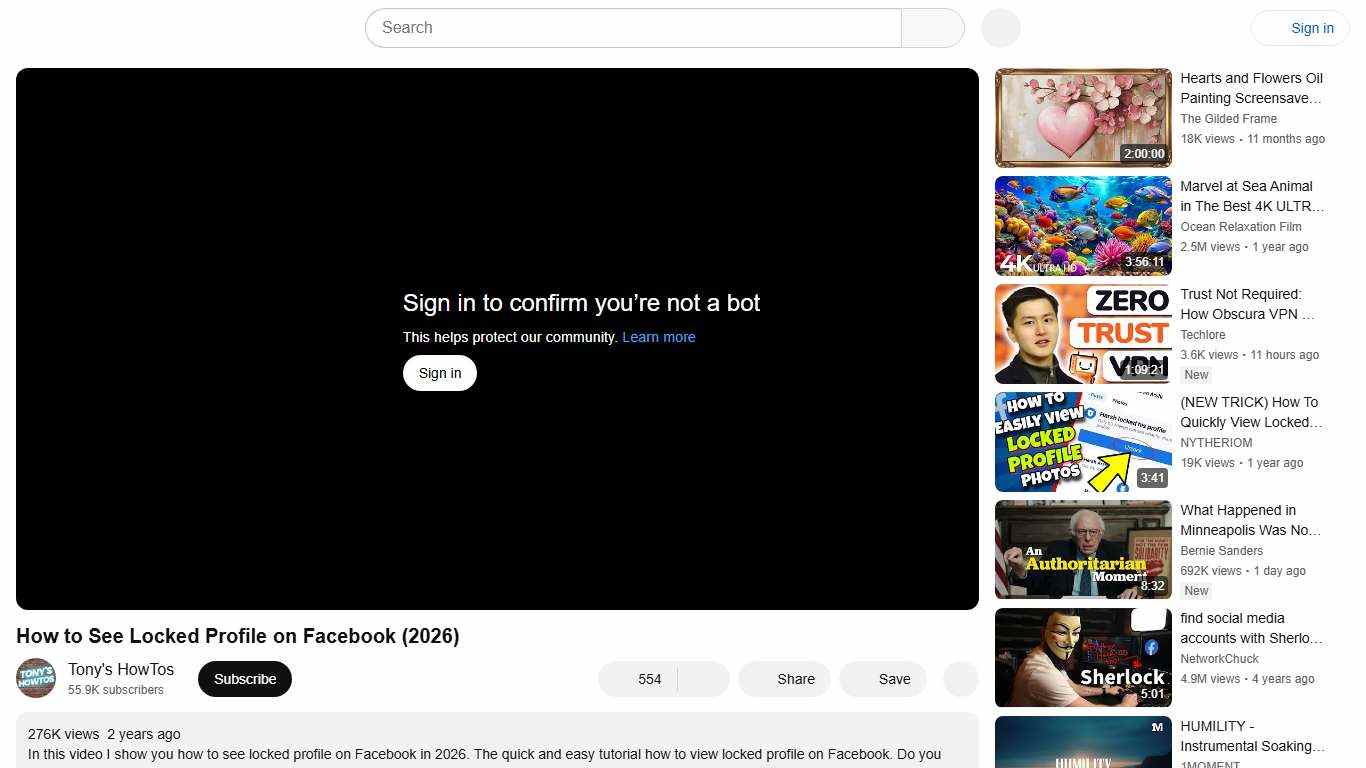Click the Ocean Relaxation Film channel name
1366x768 pixels.
point(1241,227)
